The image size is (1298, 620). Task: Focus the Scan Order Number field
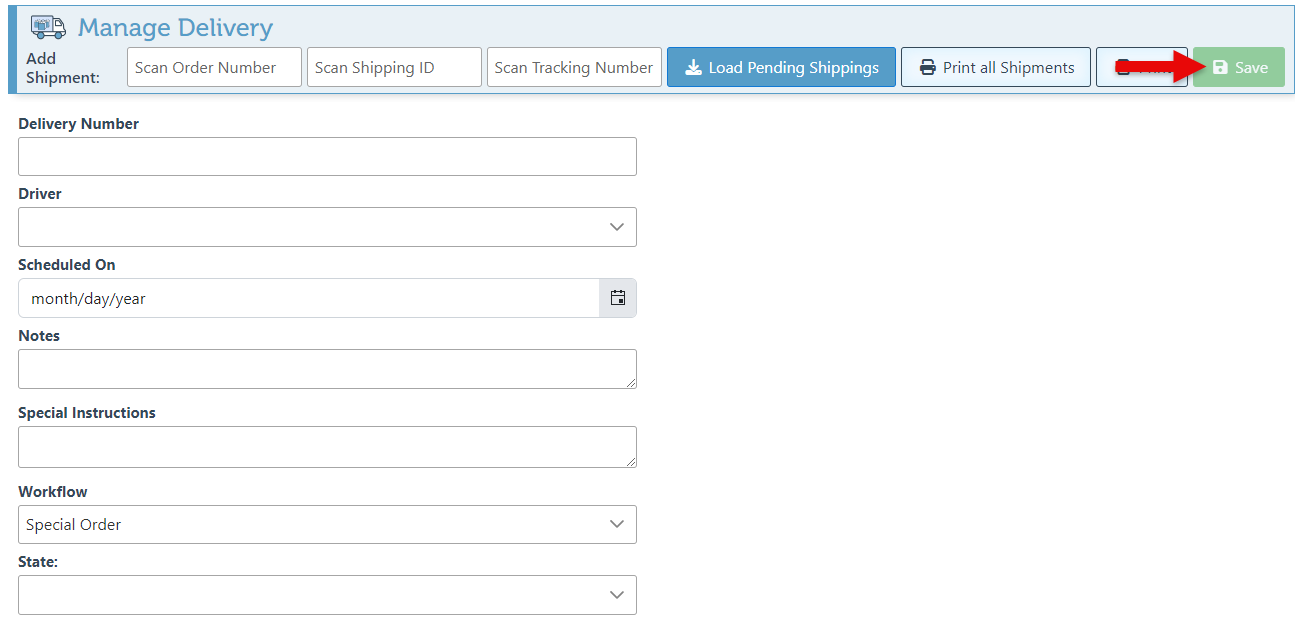214,68
